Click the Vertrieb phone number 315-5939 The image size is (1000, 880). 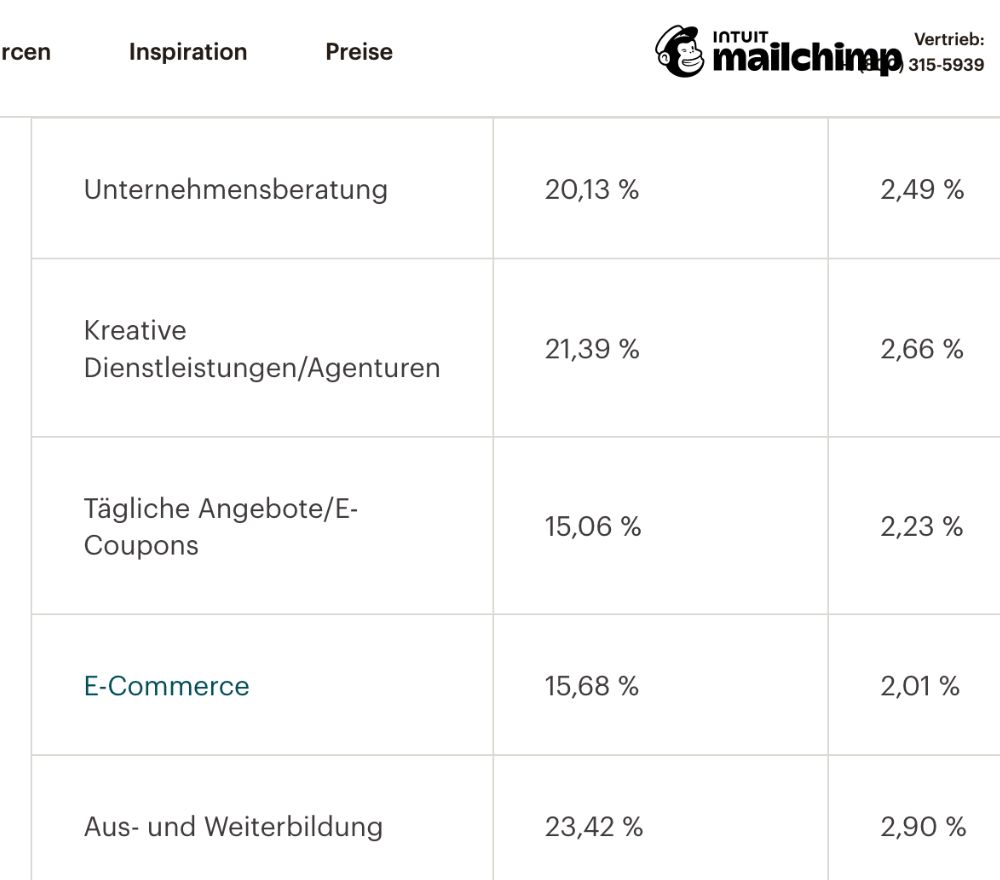946,64
